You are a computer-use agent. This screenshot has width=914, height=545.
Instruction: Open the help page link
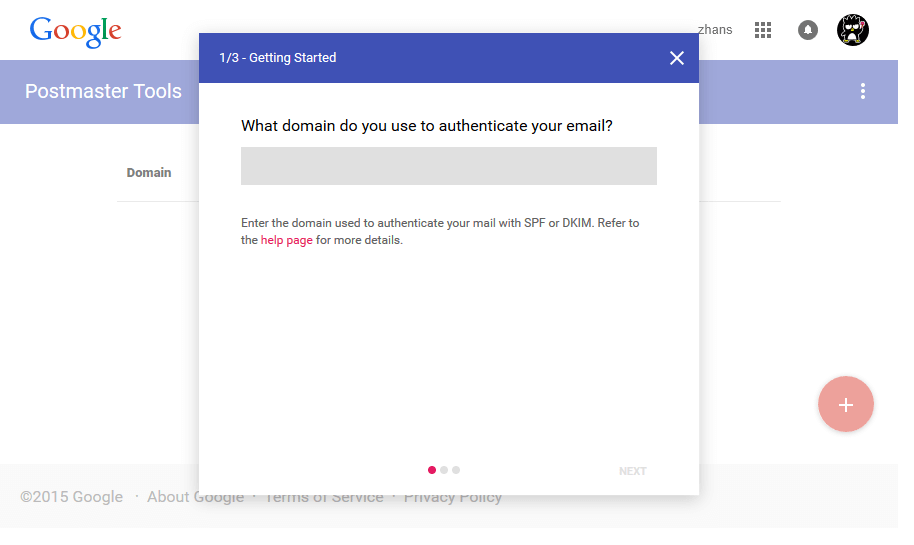(286, 240)
